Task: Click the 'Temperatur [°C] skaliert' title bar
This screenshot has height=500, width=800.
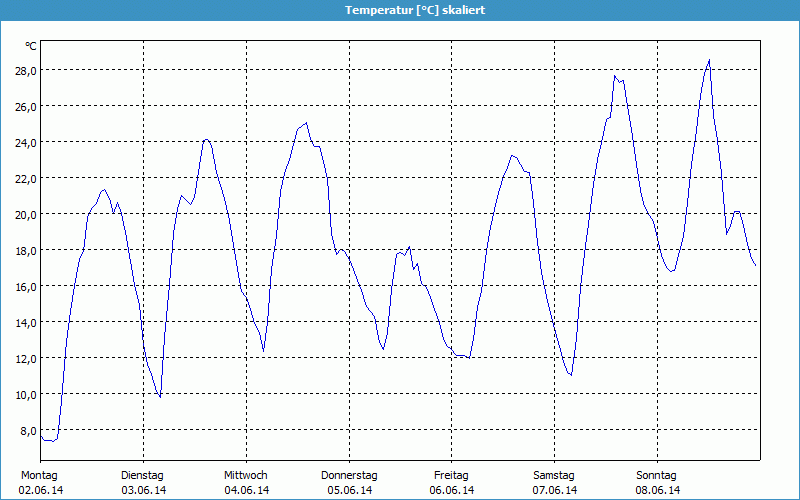Action: pos(400,10)
